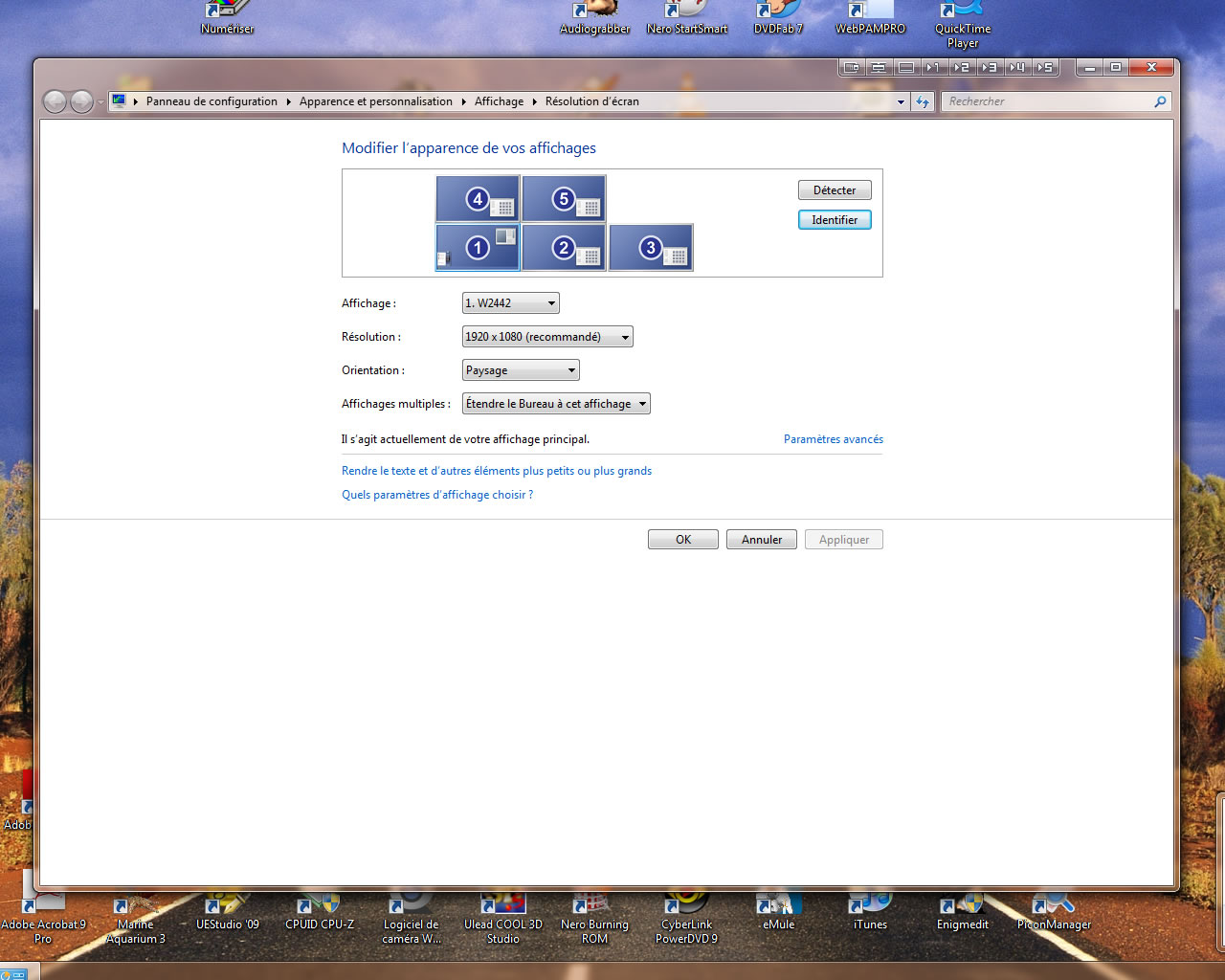
Task: Click the refresh icon beside the address bar
Action: [923, 101]
